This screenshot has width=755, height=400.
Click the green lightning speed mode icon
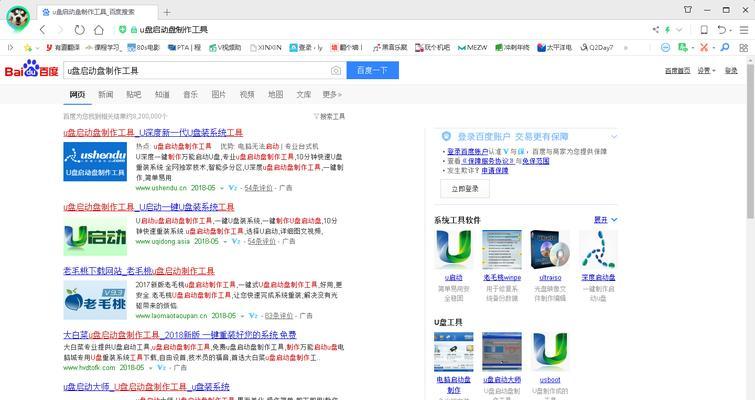667,30
